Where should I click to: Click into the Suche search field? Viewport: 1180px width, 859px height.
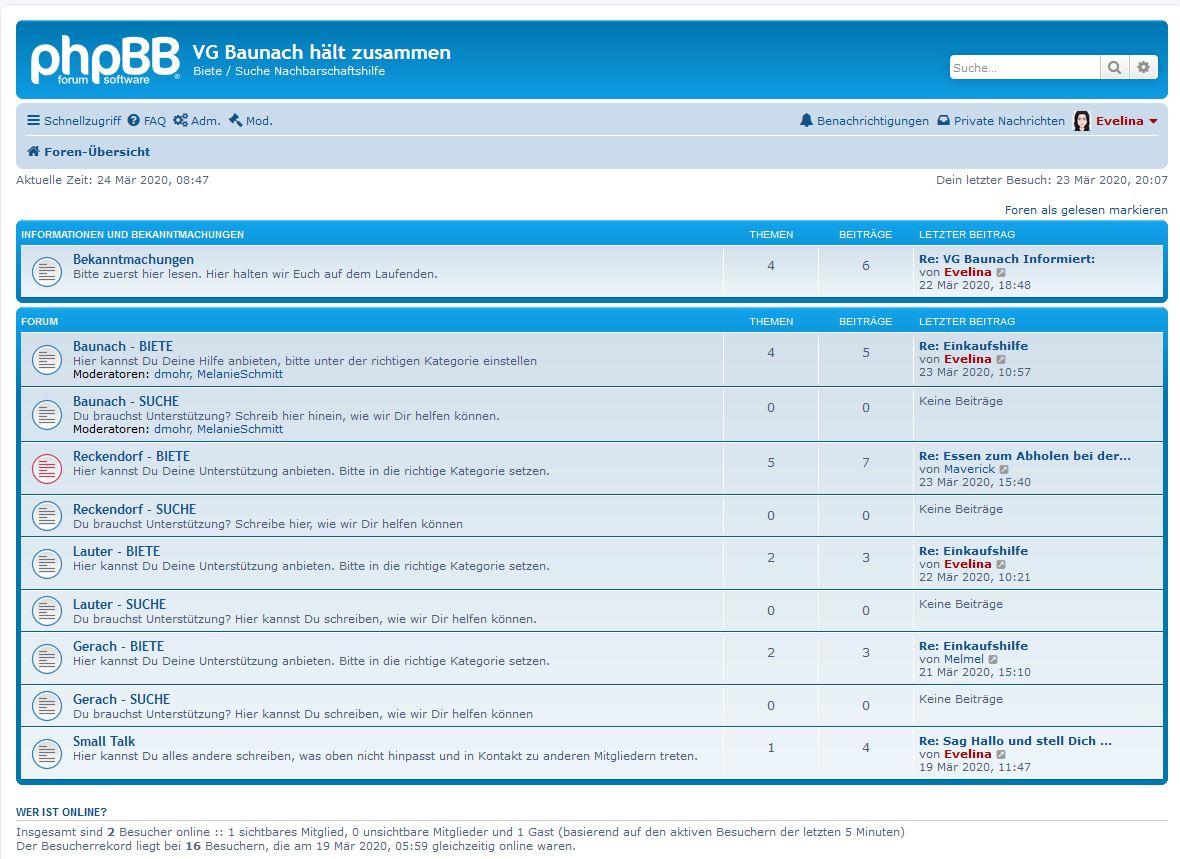click(x=1023, y=68)
